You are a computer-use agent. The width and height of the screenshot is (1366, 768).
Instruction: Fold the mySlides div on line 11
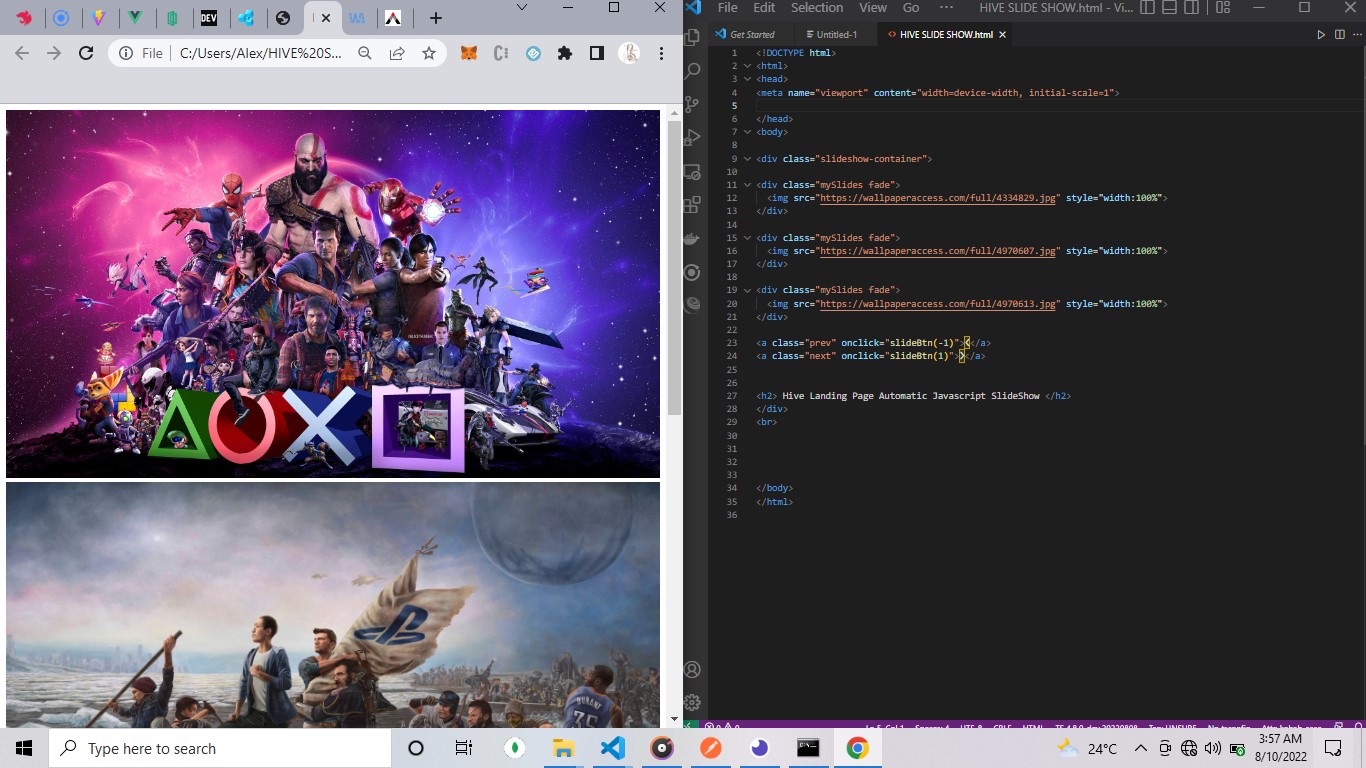point(746,185)
